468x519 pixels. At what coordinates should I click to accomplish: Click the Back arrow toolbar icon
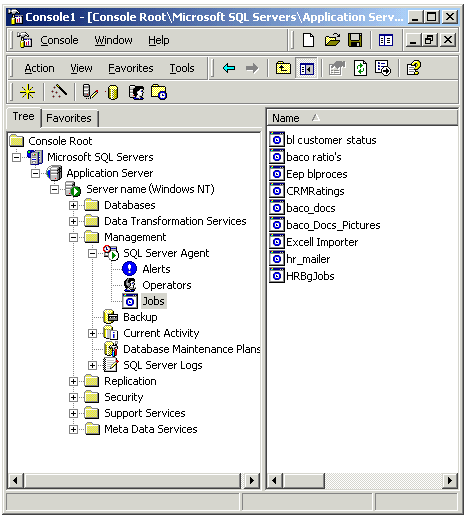click(x=229, y=68)
